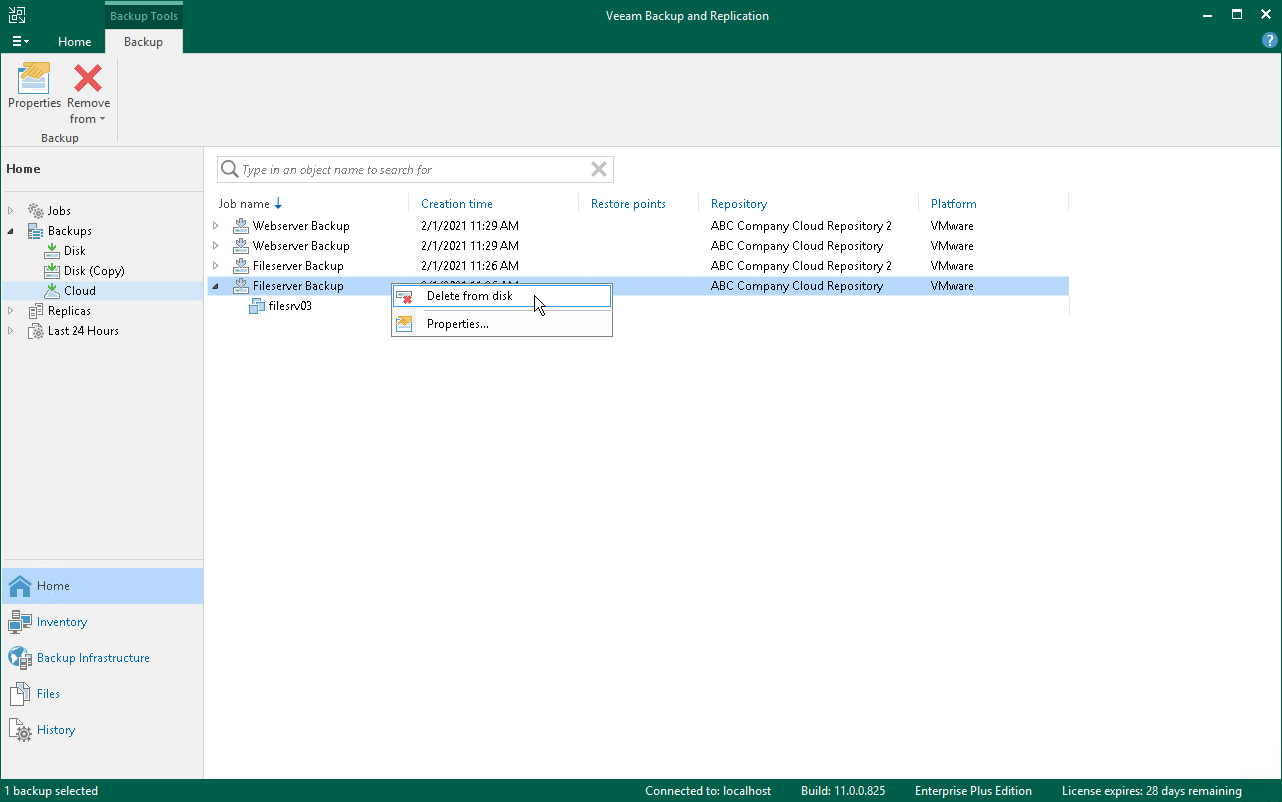Switch to the Home view pane icon
1282x802 pixels.
click(x=21, y=586)
